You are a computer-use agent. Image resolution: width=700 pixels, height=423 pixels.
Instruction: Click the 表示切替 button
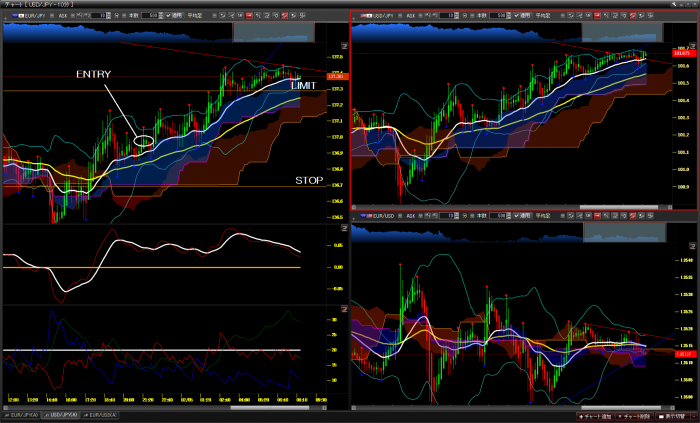672,416
